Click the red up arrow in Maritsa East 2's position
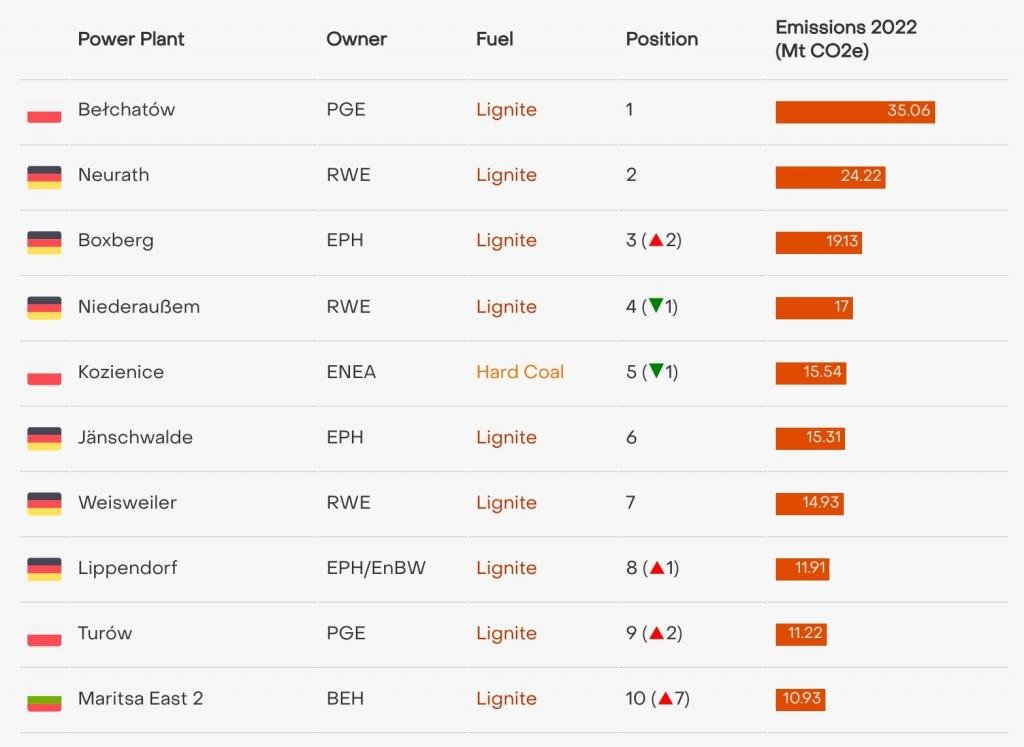 (664, 699)
